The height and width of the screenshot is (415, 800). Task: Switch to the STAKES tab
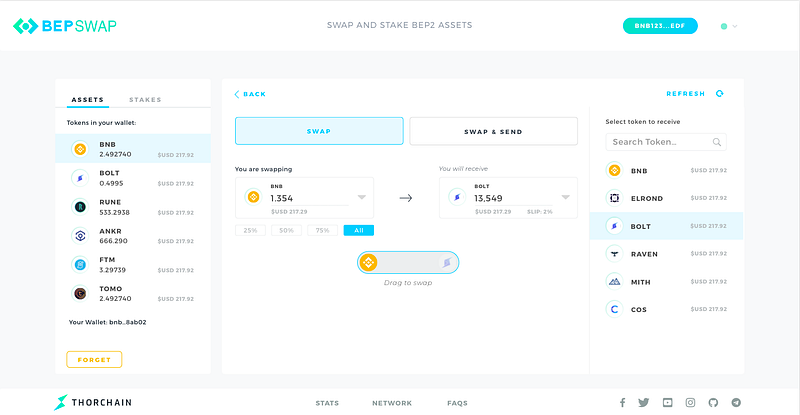coord(145,100)
